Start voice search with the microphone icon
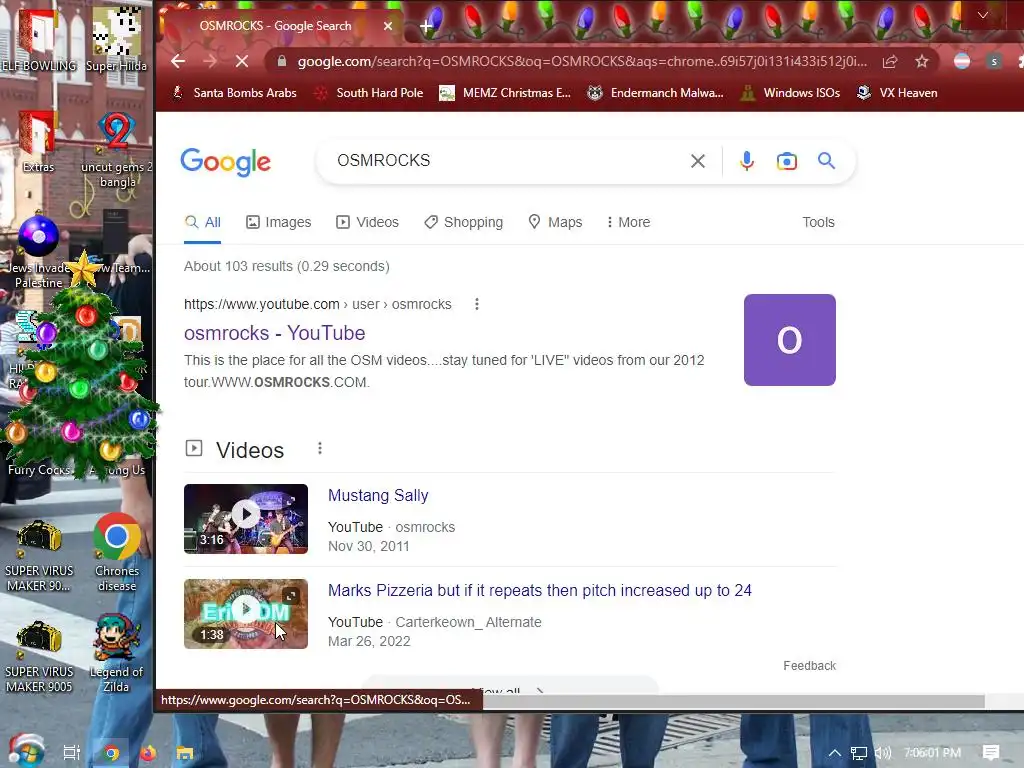 click(x=746, y=161)
